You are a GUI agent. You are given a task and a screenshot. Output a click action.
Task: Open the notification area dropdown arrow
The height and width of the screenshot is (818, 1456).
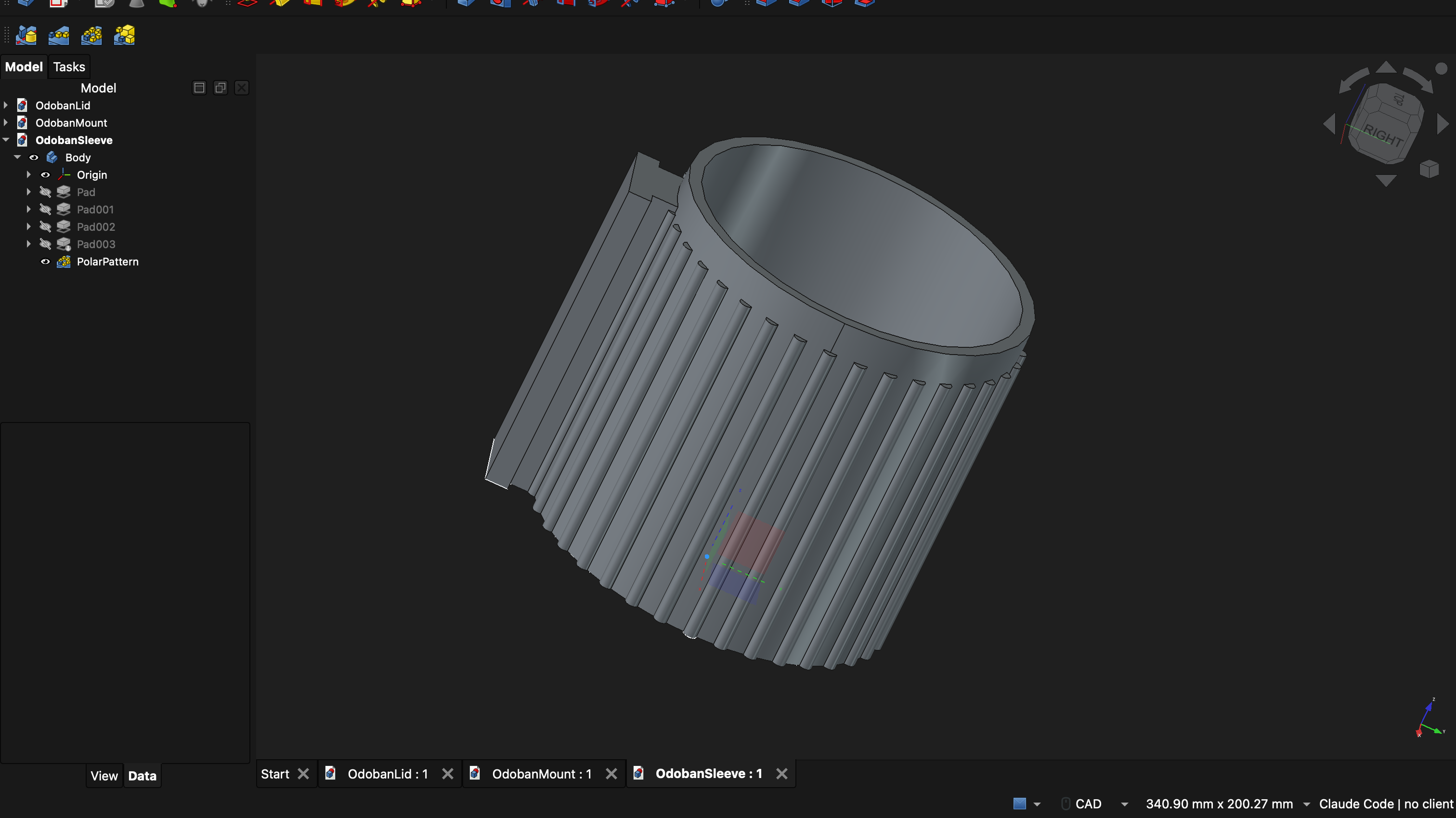coord(1037,805)
